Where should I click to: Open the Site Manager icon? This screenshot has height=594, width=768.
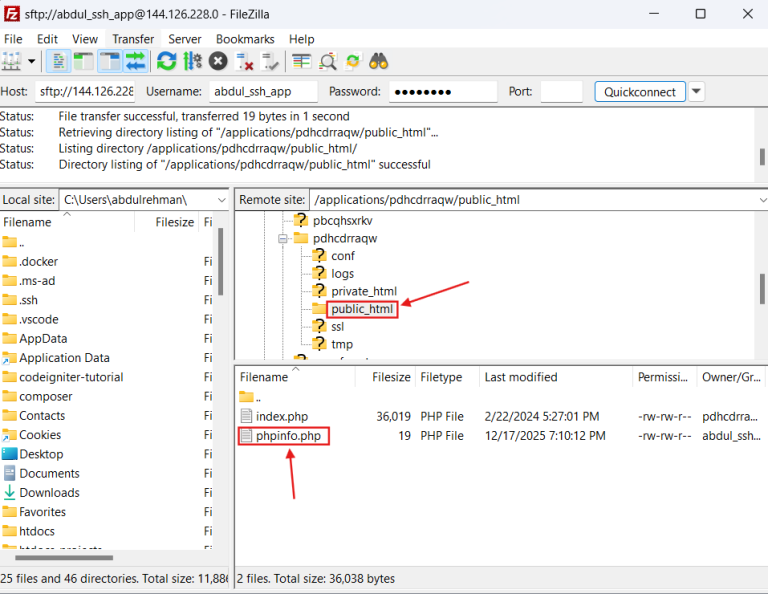[12, 61]
